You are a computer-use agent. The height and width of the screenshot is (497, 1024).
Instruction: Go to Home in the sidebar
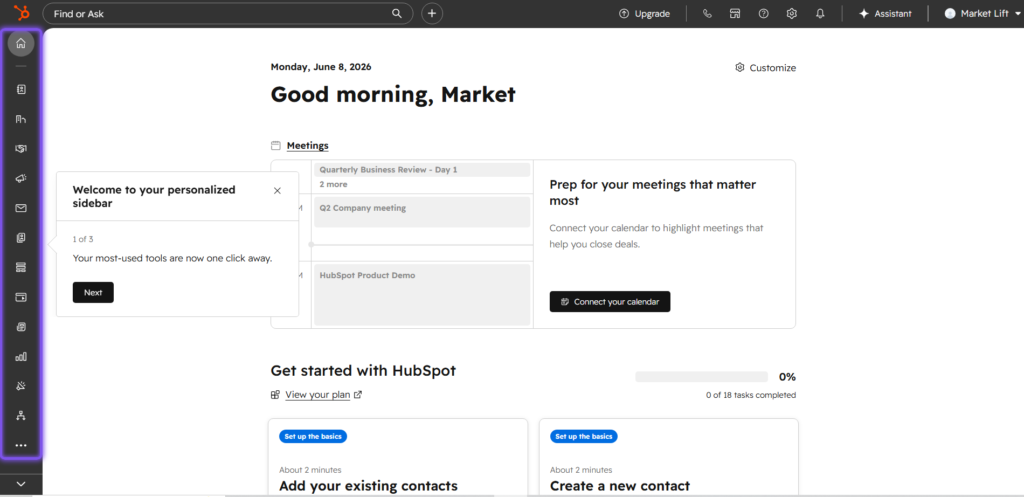pos(21,44)
